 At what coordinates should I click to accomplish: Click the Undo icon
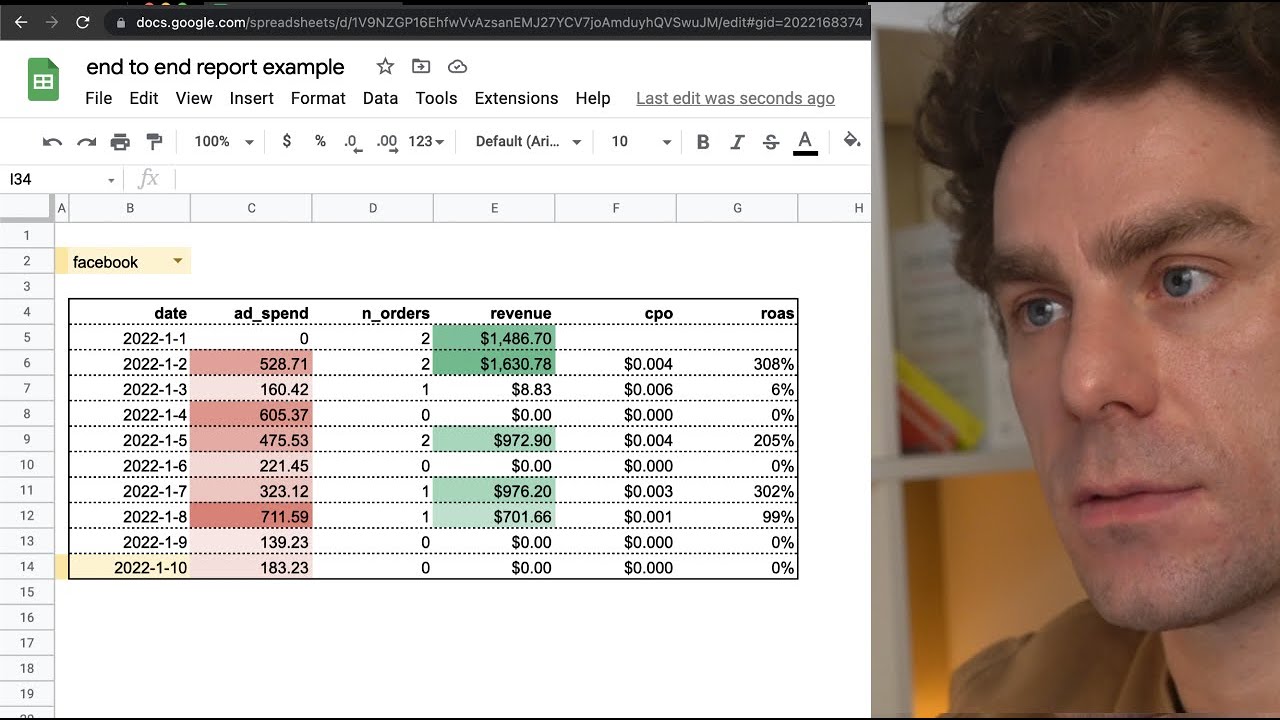53,142
